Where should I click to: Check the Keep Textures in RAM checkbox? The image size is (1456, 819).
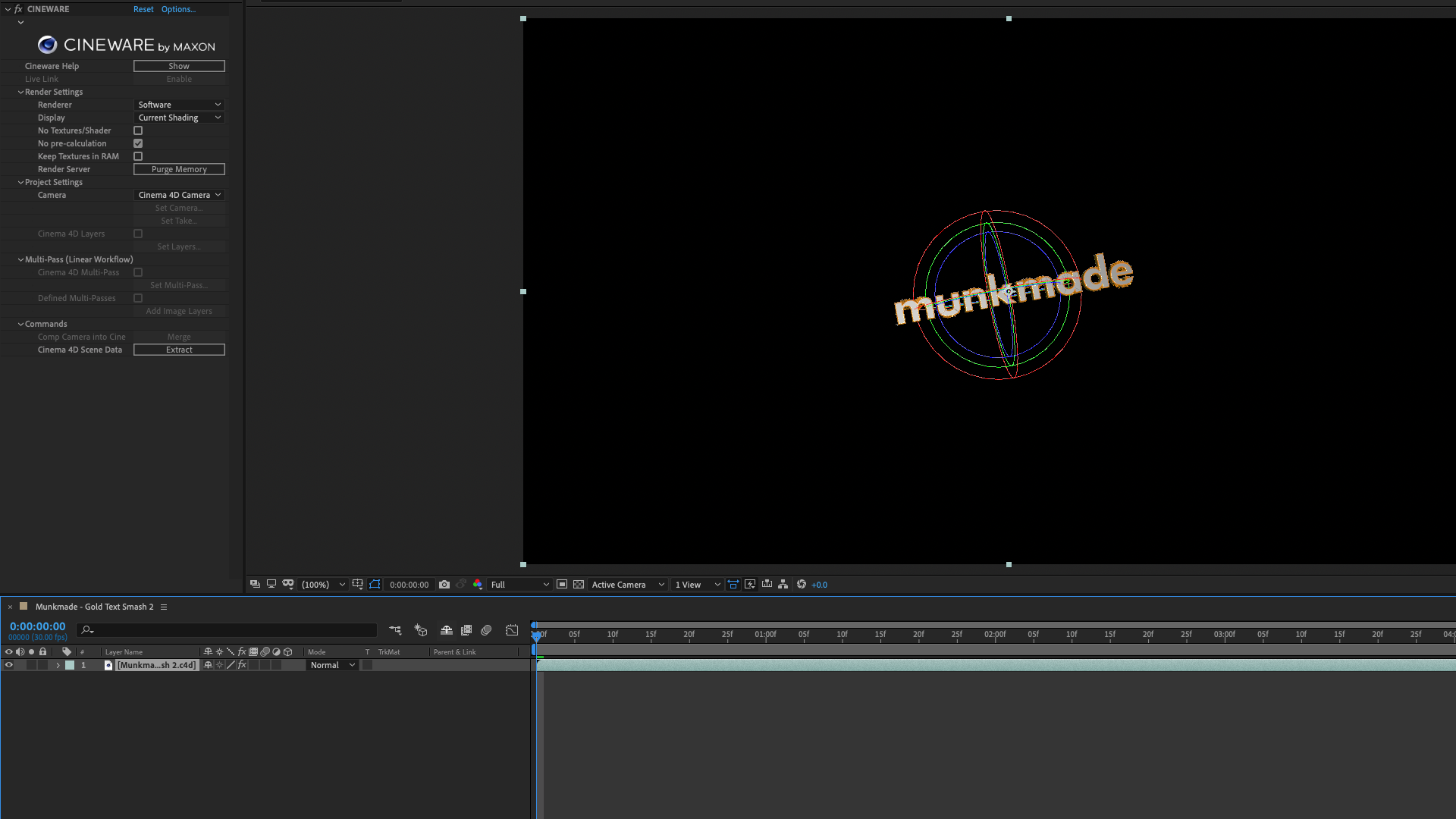tap(138, 156)
